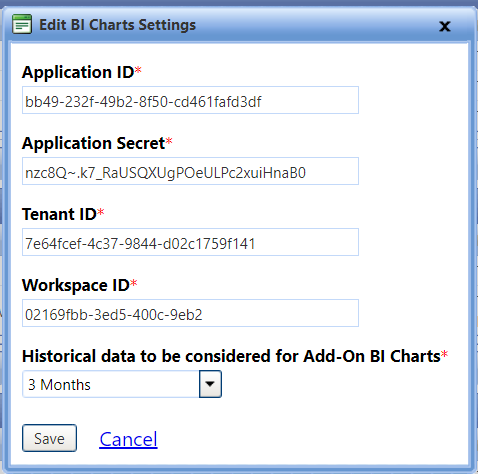Select the Tenant ID input box

click(190, 242)
